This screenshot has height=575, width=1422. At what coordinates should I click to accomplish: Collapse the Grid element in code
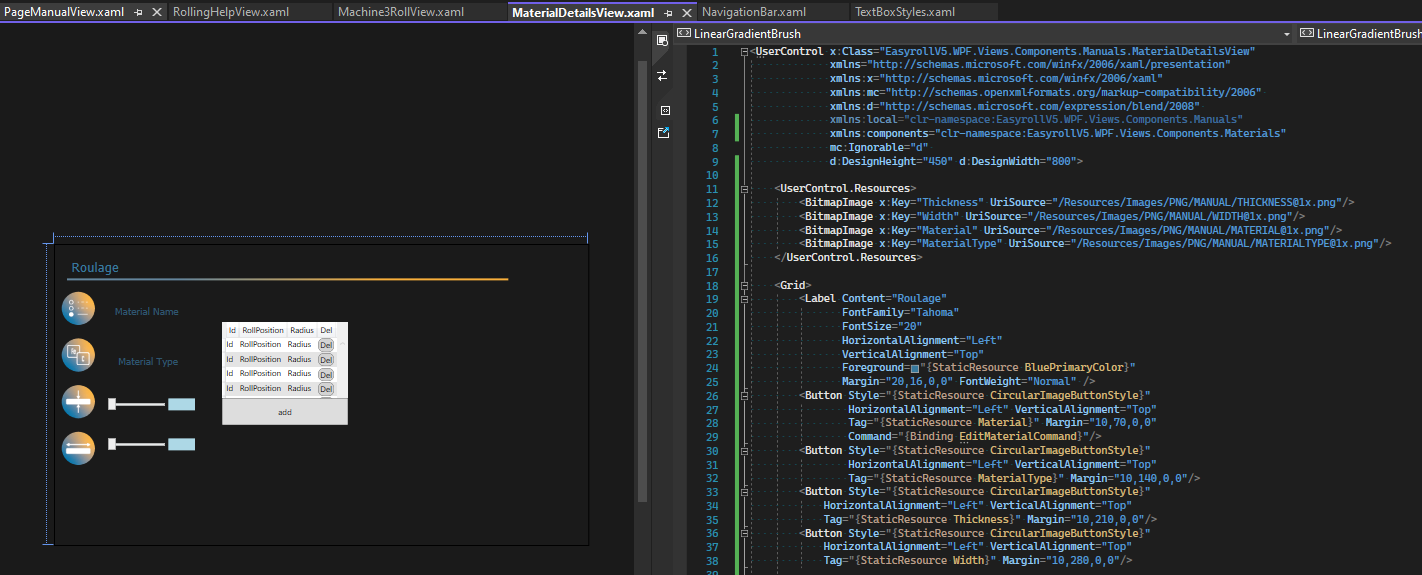point(744,285)
